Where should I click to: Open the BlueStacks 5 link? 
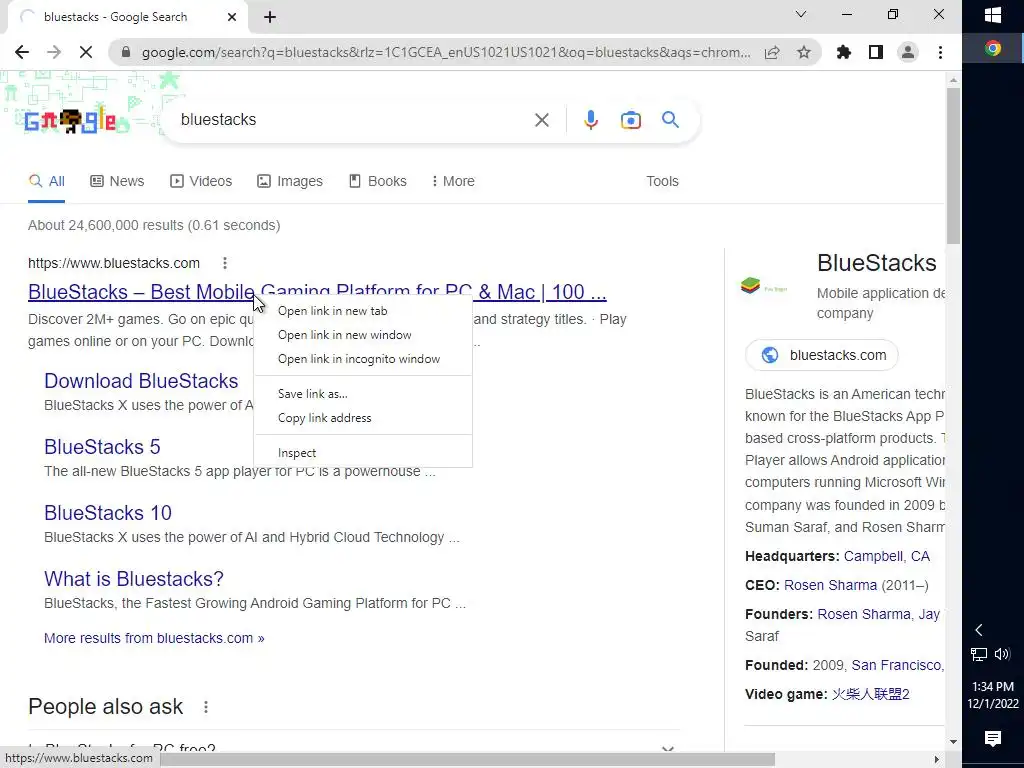coord(102,447)
